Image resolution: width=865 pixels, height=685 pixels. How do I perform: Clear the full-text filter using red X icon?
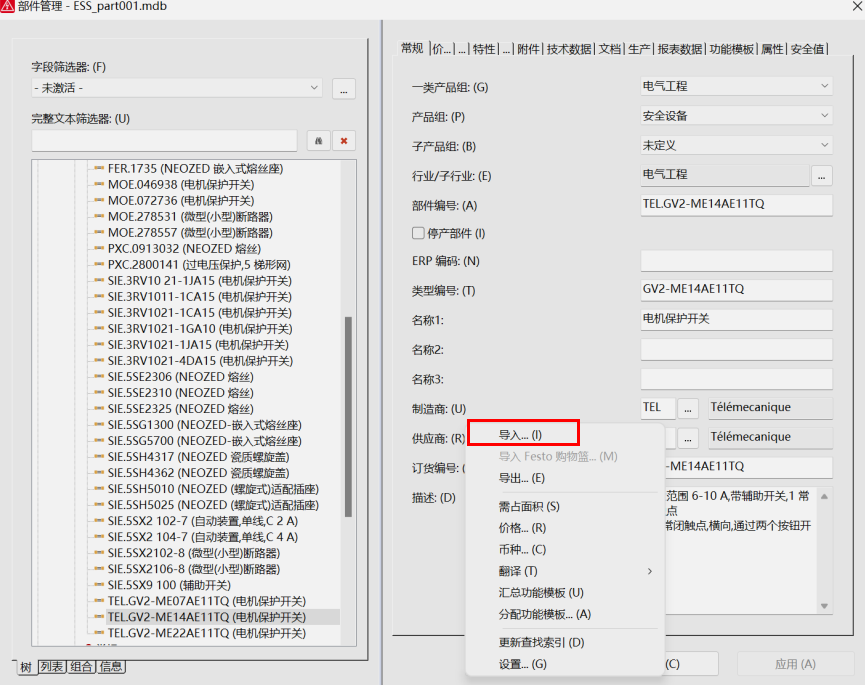coord(343,140)
